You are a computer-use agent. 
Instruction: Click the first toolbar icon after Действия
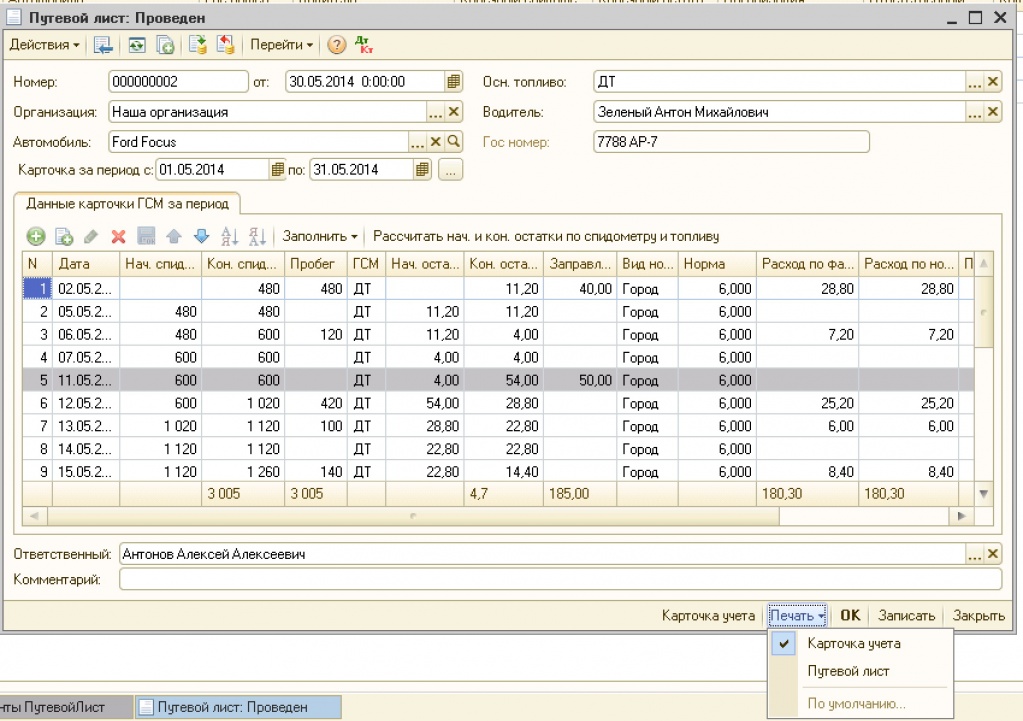103,45
